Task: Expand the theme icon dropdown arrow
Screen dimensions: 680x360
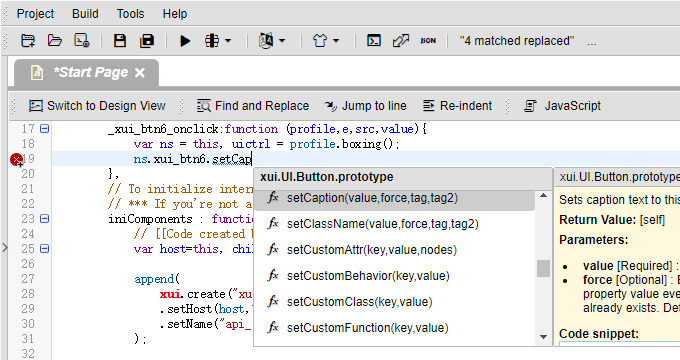Action: click(336, 41)
